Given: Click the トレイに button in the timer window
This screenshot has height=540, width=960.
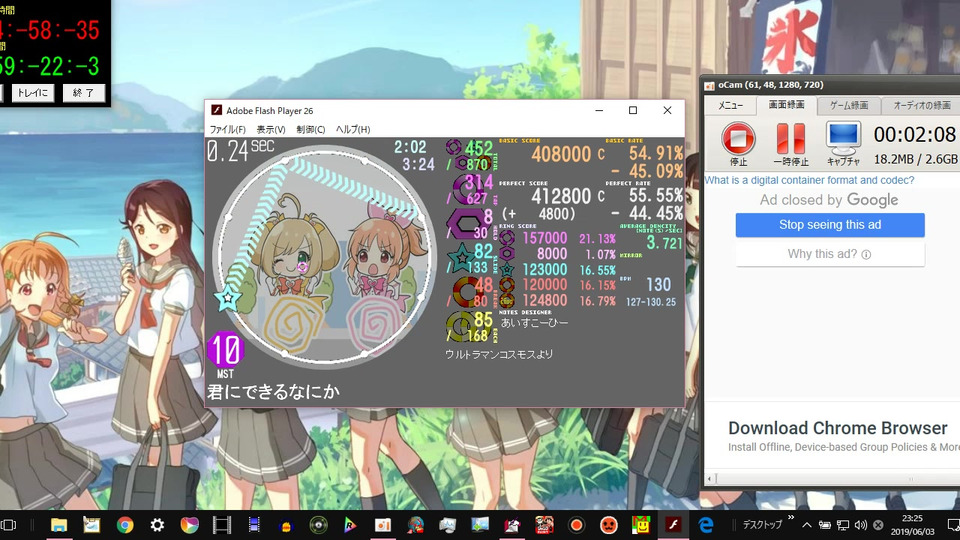Looking at the screenshot, I should coord(32,93).
